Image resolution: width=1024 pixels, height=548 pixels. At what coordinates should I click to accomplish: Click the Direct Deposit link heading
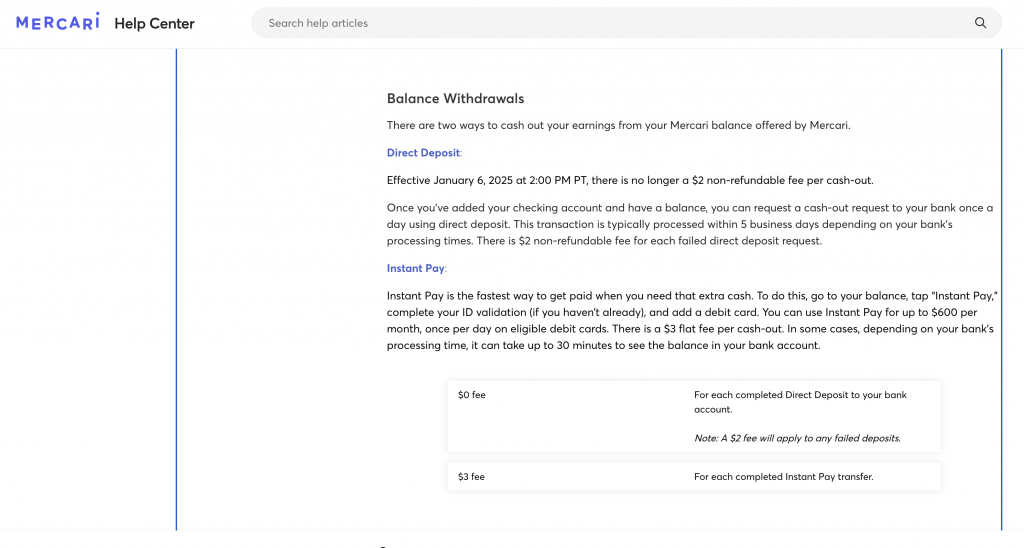point(423,153)
